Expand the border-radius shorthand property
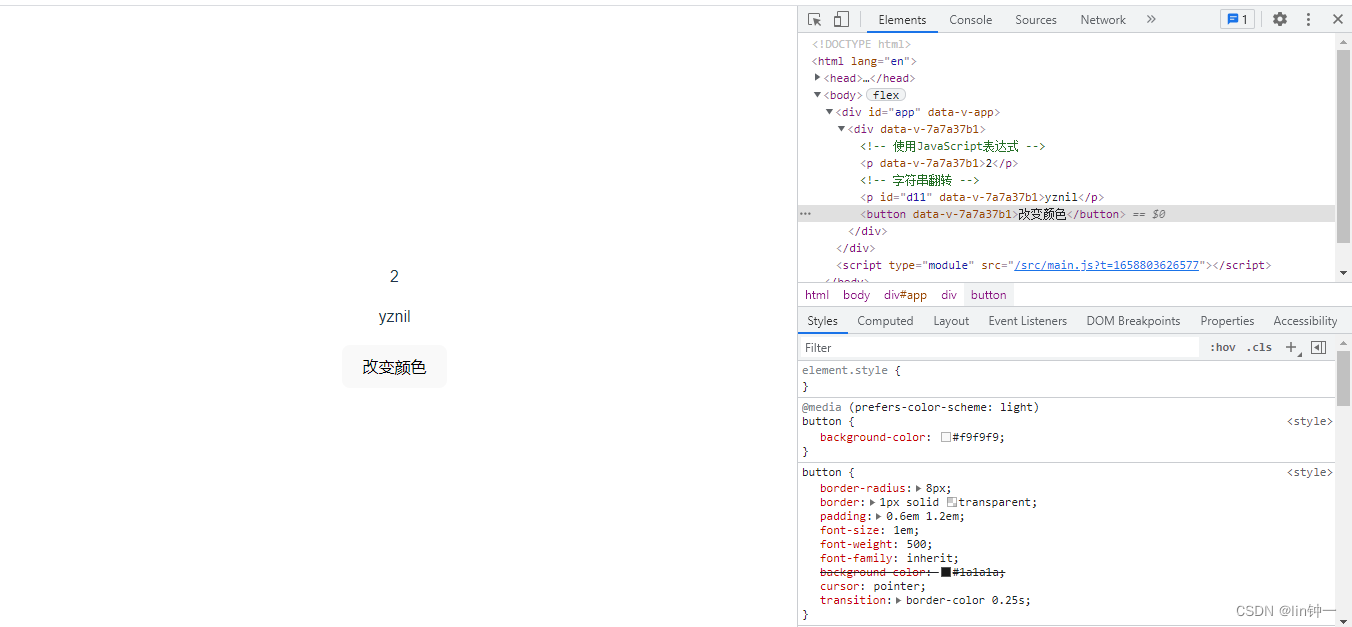Viewport: 1352px width, 627px height. (x=918, y=488)
